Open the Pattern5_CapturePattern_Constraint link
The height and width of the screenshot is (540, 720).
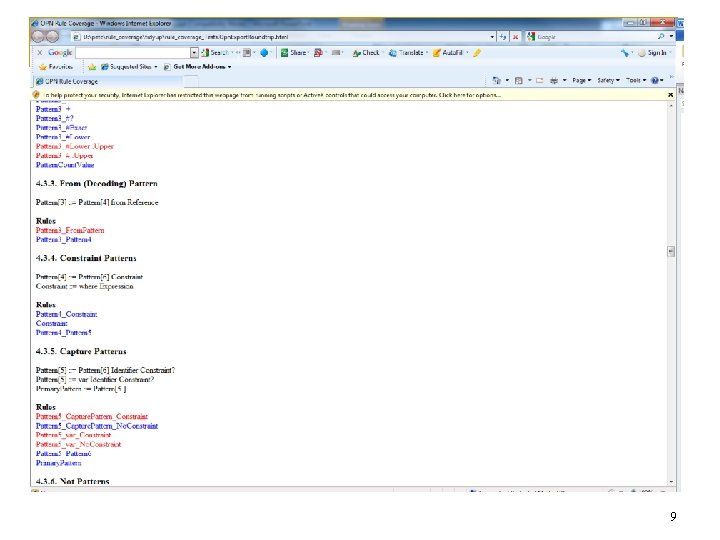point(92,416)
